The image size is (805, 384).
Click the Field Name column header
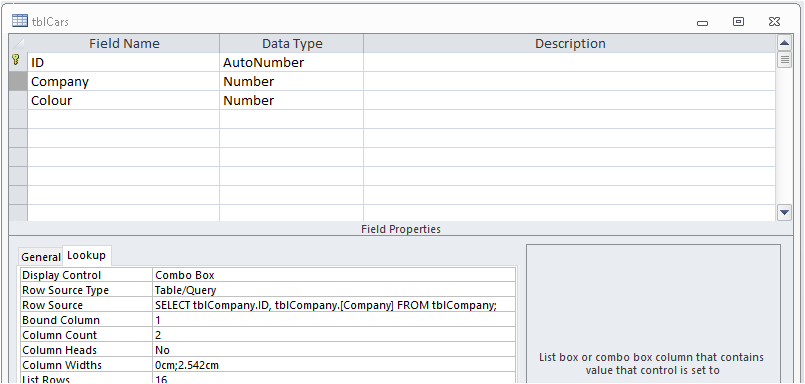click(x=124, y=44)
